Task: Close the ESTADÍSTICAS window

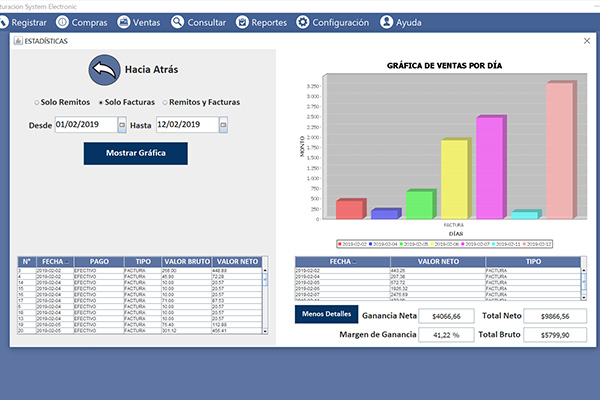Action: point(587,41)
